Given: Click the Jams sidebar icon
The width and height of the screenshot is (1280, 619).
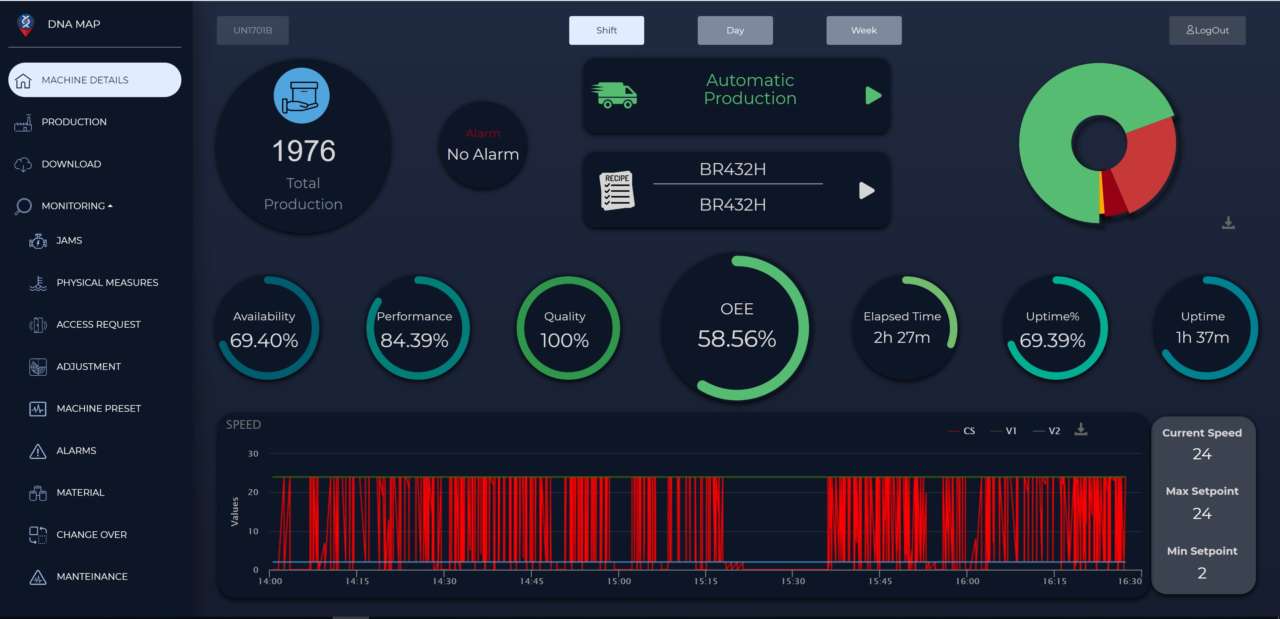Looking at the screenshot, I should 38,241.
